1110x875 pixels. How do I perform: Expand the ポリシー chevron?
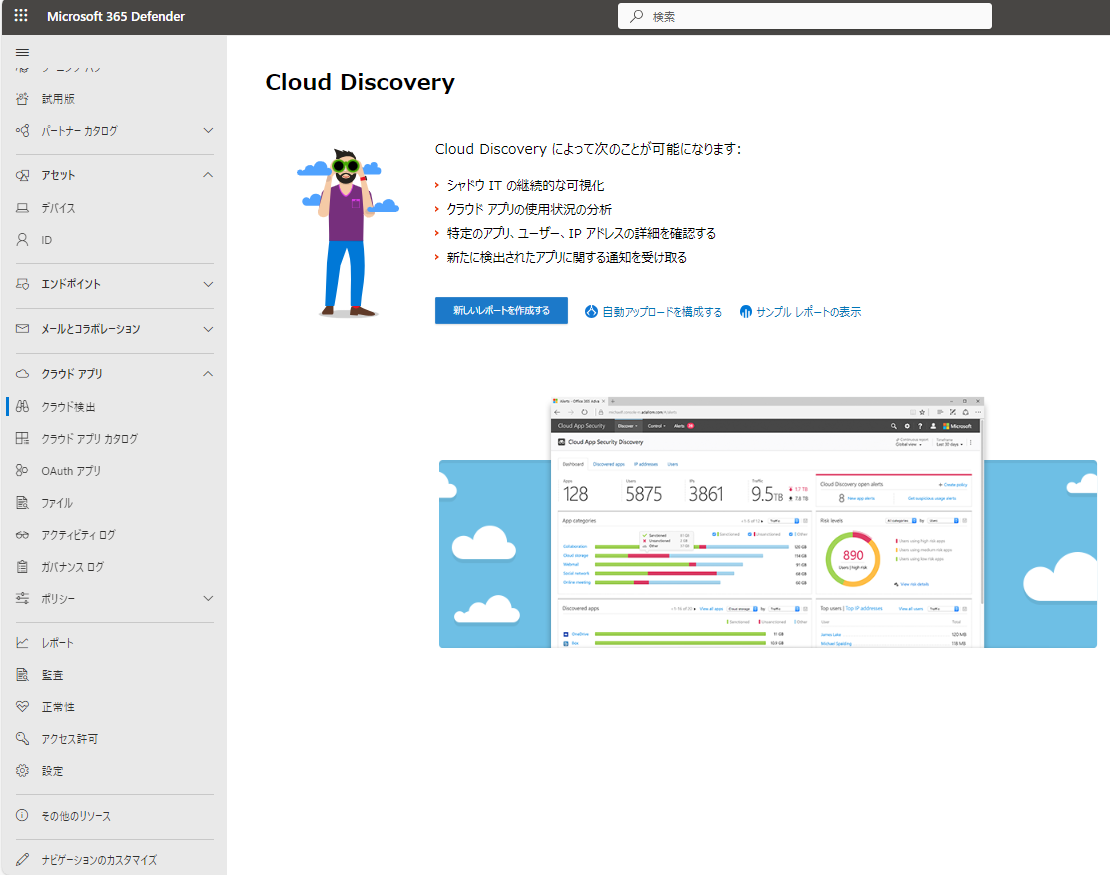(208, 598)
